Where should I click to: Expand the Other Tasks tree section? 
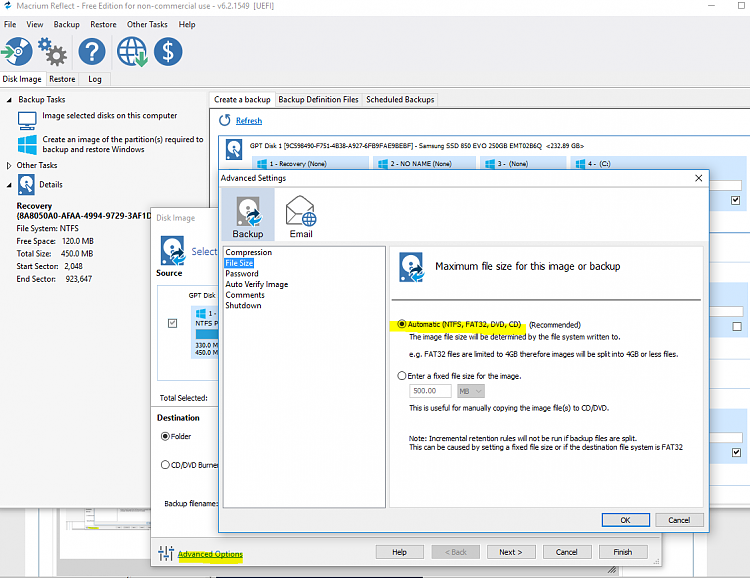pyautogui.click(x=9, y=166)
